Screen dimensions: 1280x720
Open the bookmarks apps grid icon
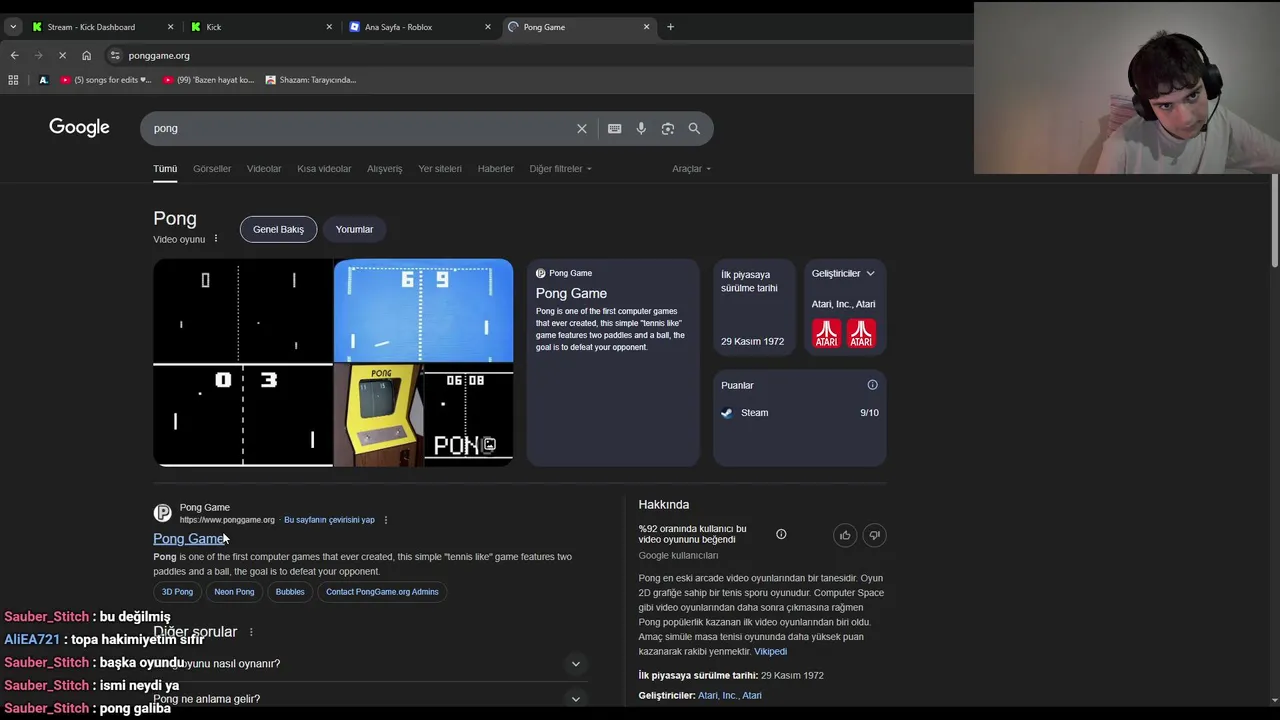coord(13,80)
